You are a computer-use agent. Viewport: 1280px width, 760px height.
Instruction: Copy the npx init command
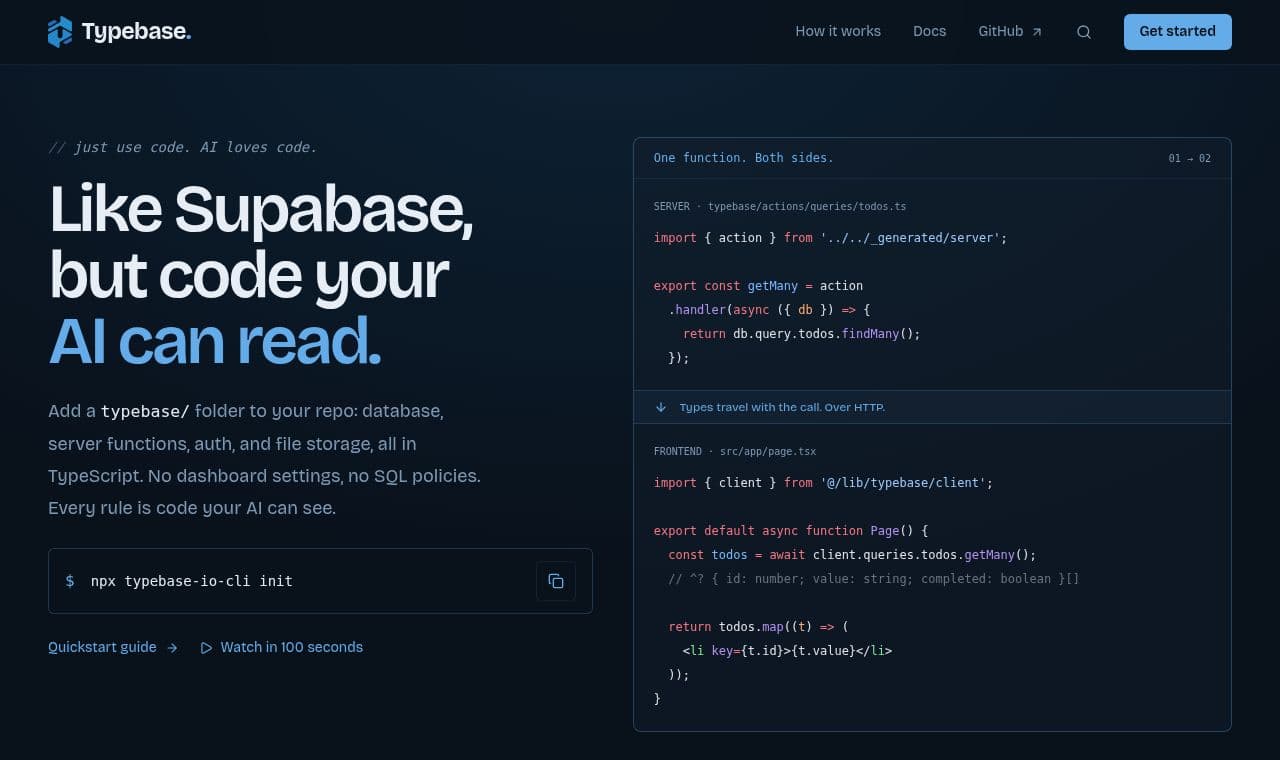(x=556, y=581)
